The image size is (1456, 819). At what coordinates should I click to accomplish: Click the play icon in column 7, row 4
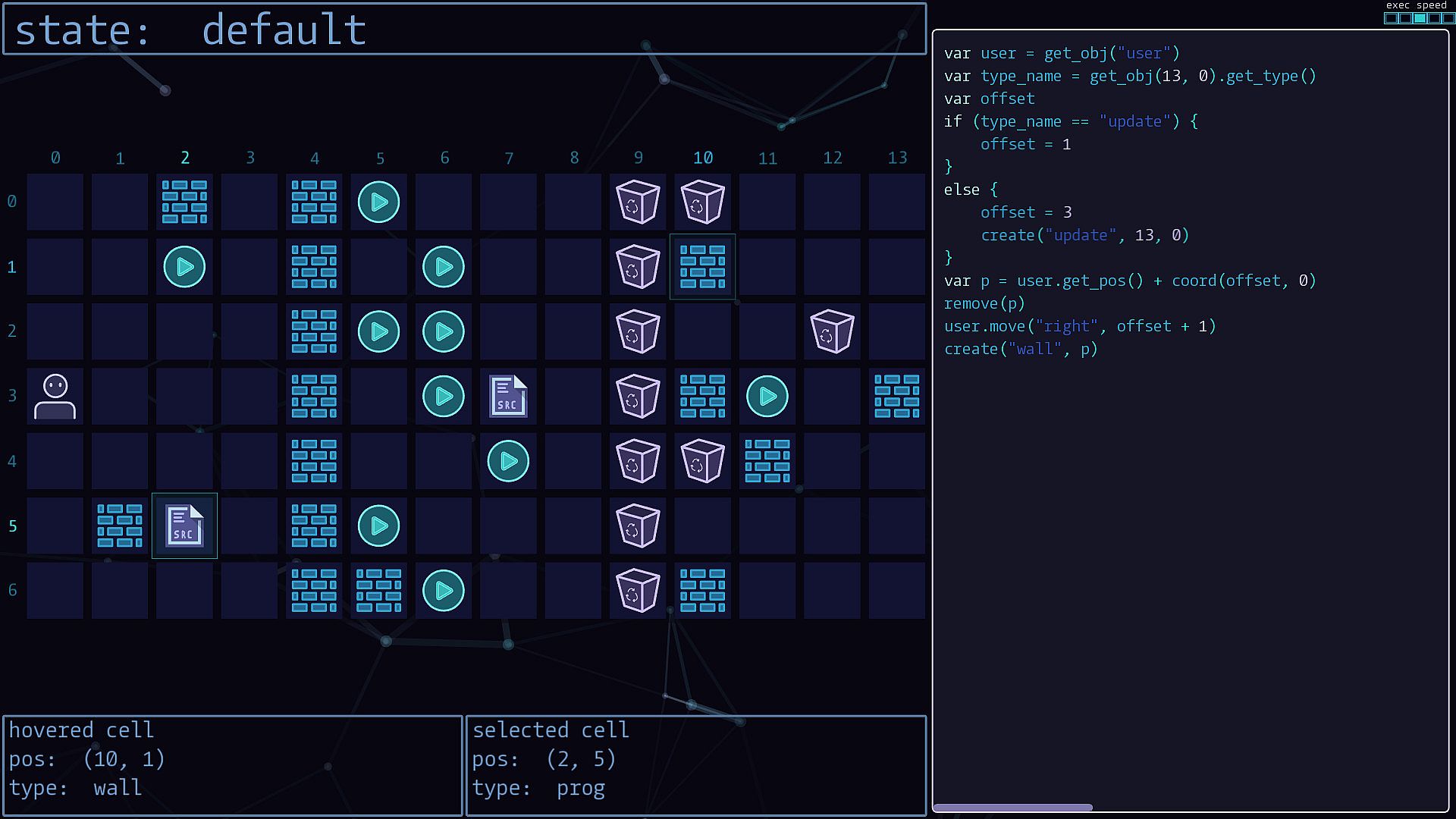point(508,461)
